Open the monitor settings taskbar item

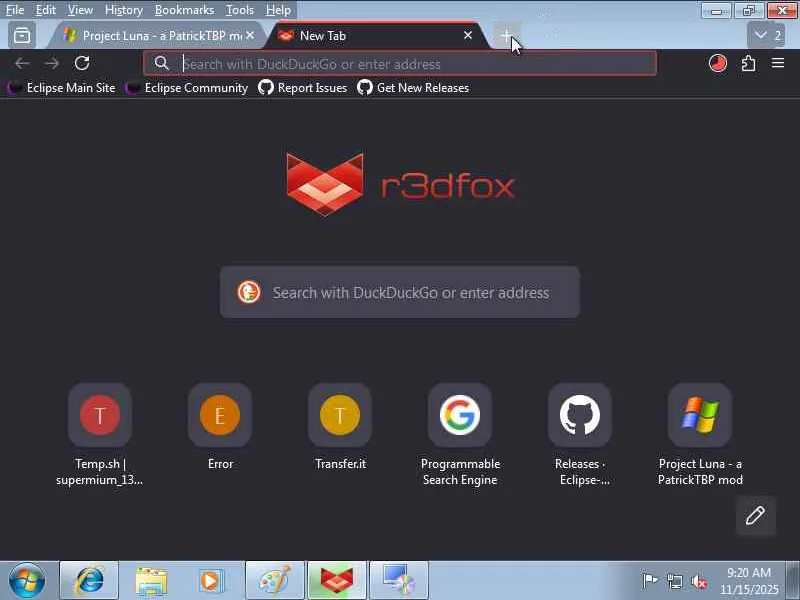point(399,581)
